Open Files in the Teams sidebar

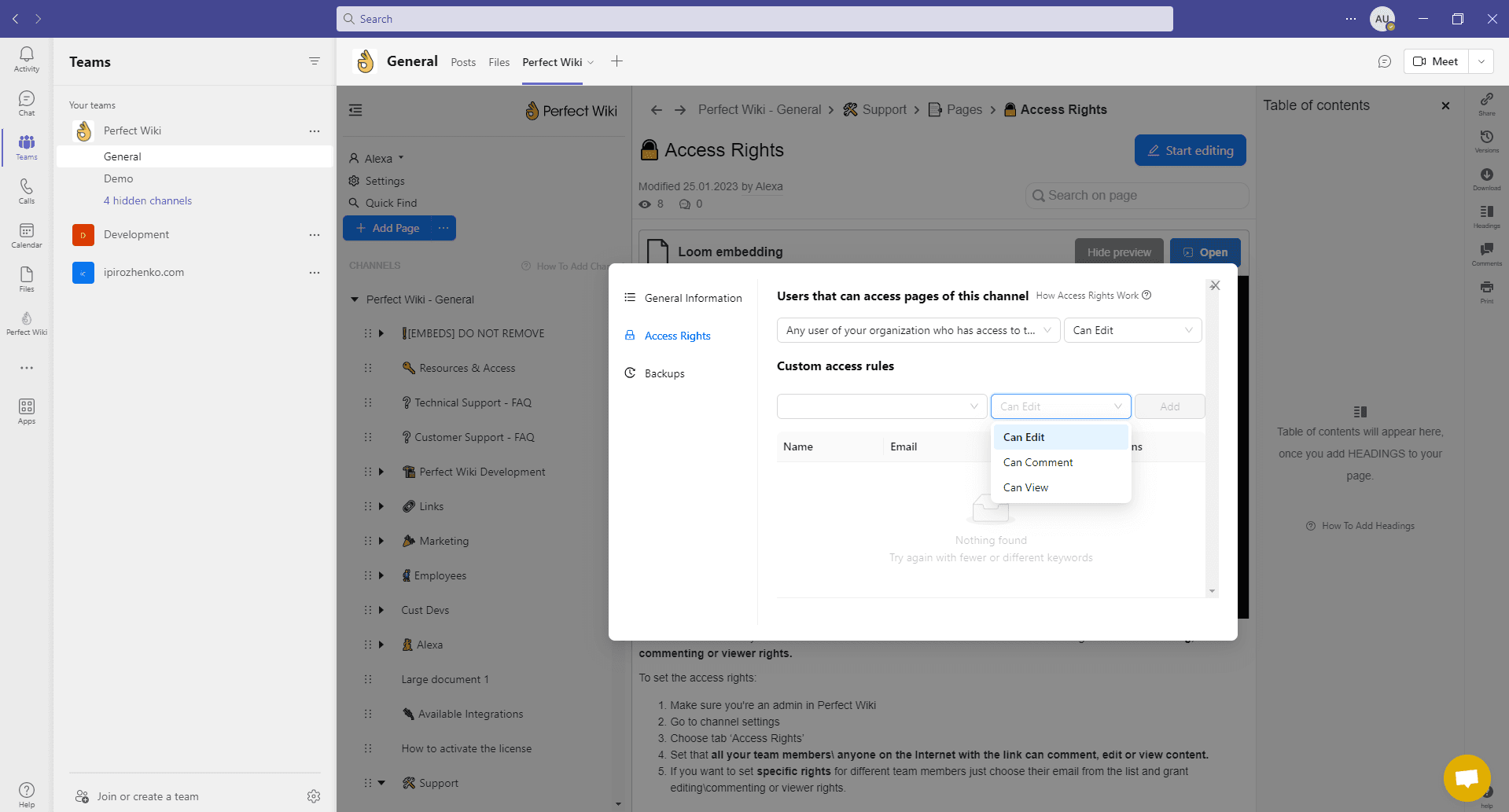point(27,279)
